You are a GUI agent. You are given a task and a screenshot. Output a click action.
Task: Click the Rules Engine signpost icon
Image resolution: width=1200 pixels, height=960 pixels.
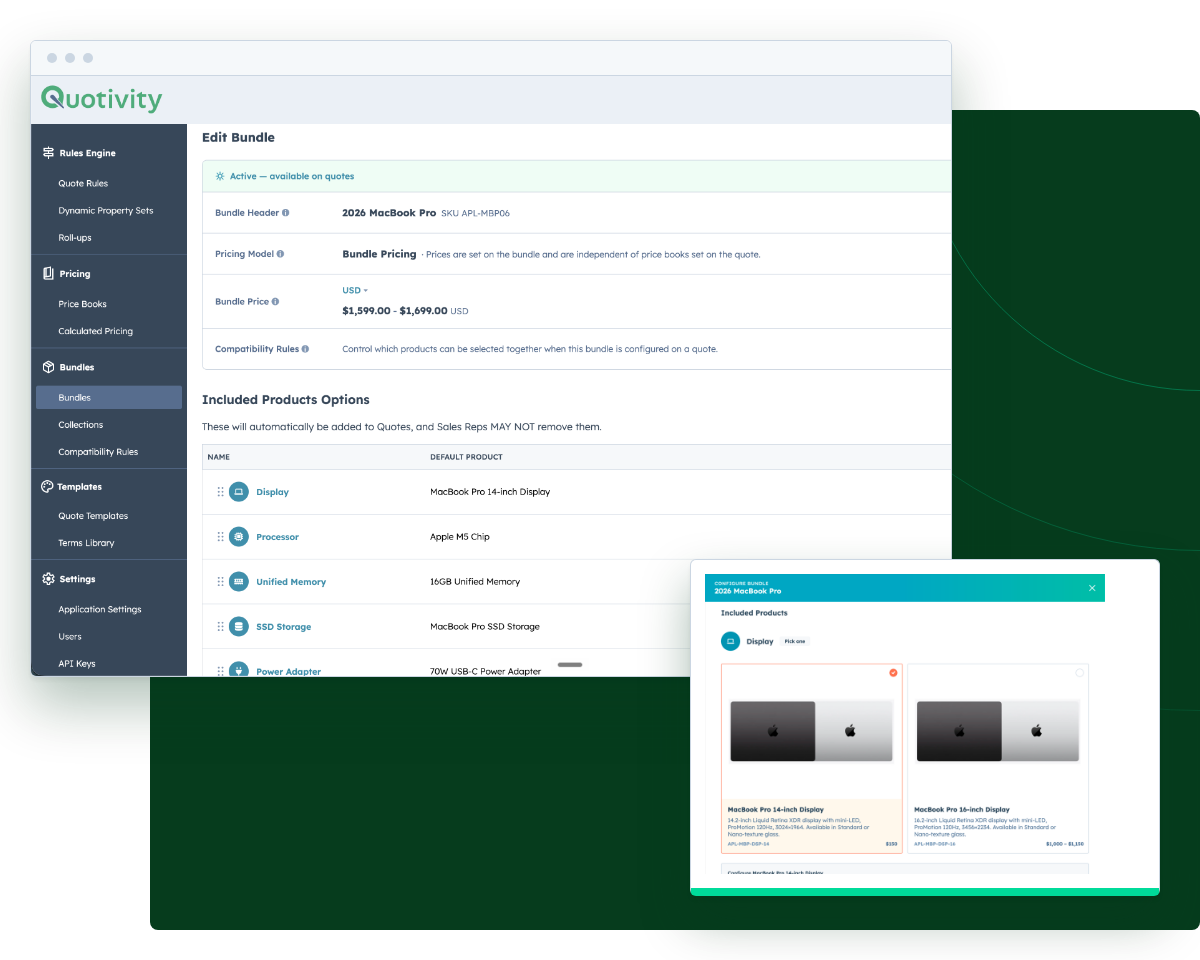(48, 153)
